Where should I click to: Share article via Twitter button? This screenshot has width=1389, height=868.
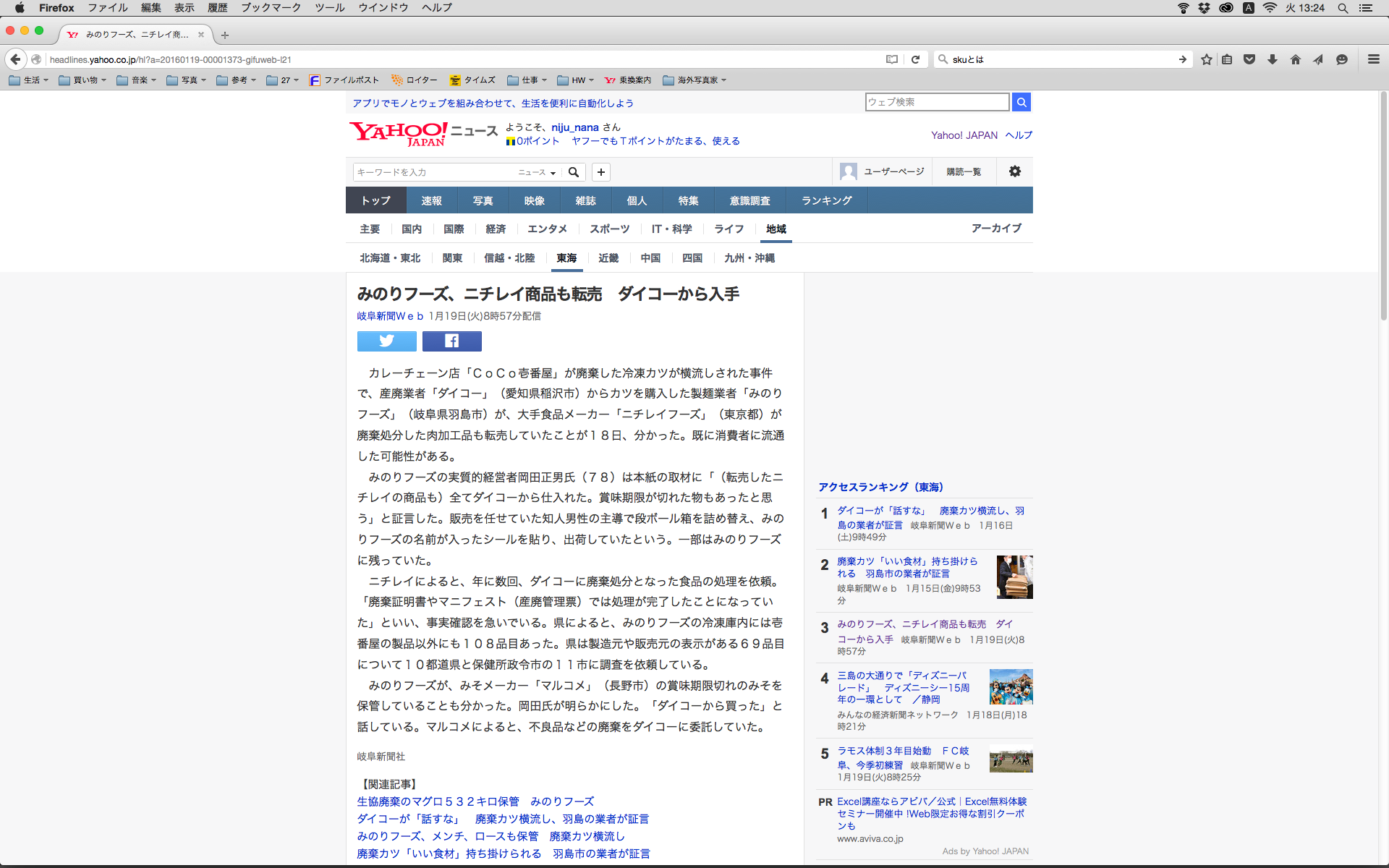click(x=386, y=341)
